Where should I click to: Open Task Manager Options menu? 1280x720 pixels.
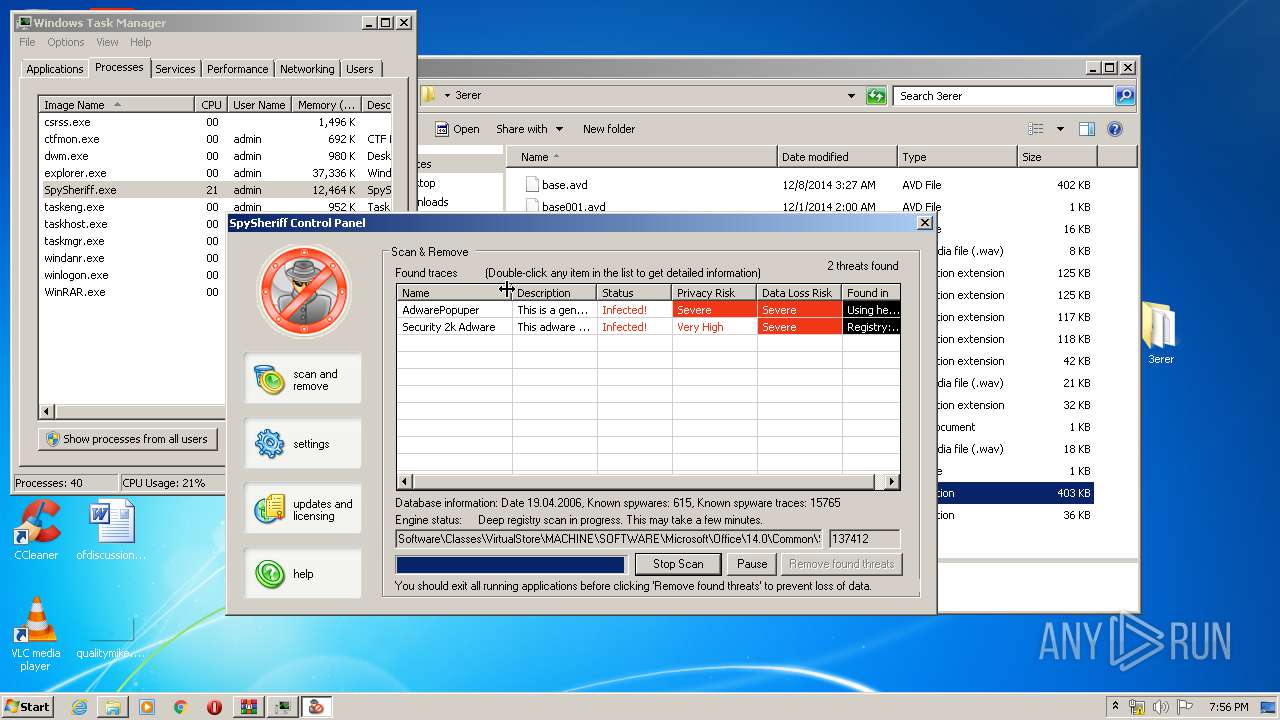tap(66, 42)
